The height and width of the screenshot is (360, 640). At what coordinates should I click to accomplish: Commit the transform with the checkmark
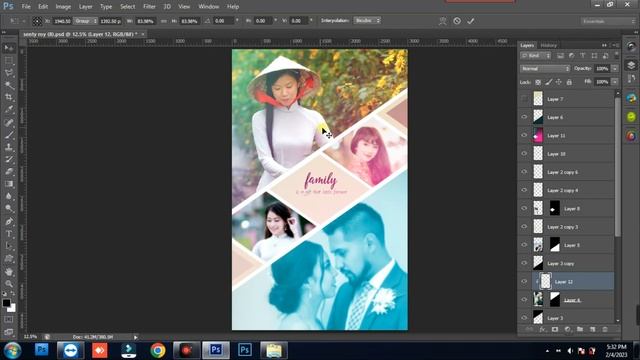click(x=471, y=21)
